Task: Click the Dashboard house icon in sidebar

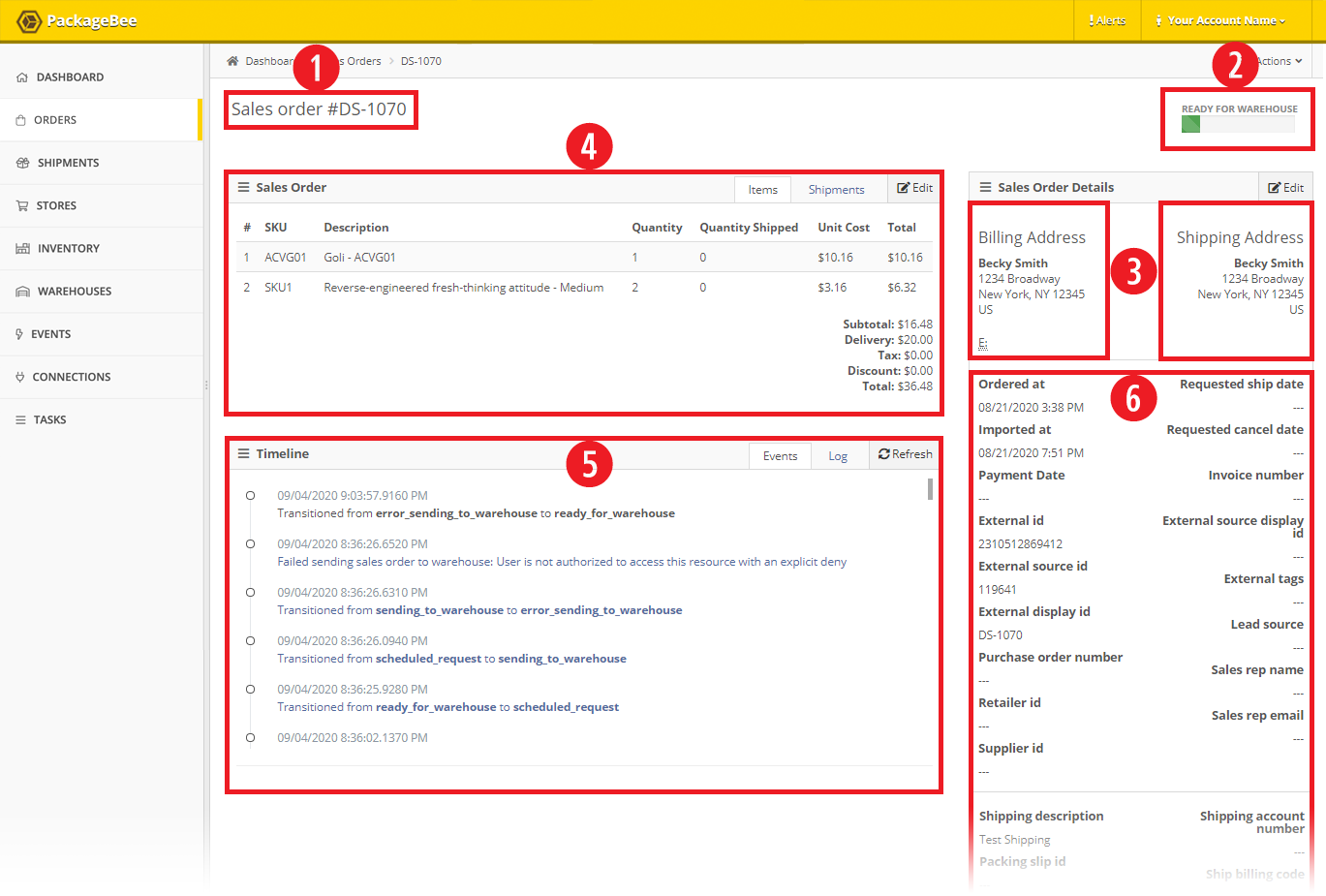Action: 22,77
